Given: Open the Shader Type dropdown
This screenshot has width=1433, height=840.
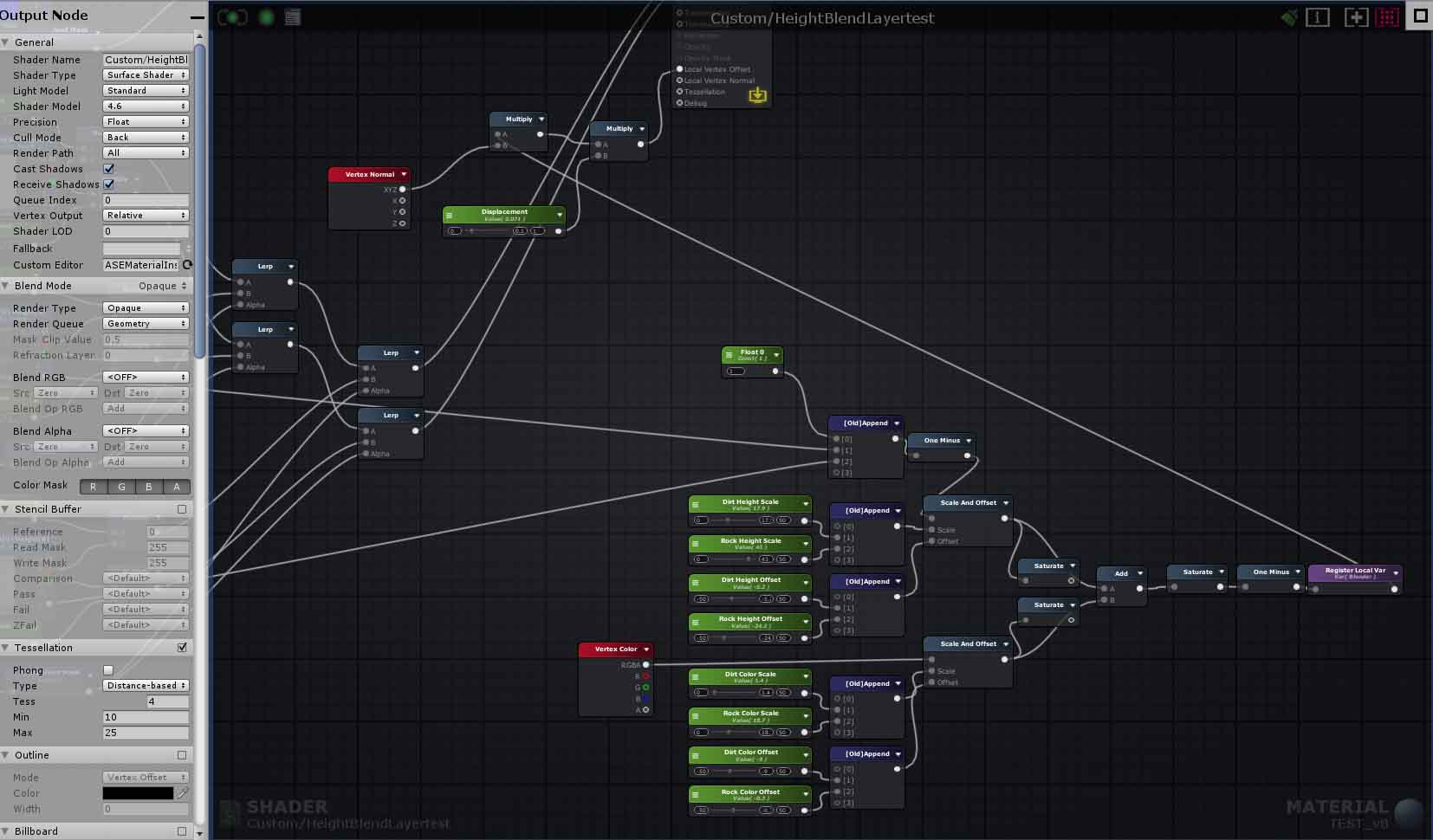Looking at the screenshot, I should point(146,75).
